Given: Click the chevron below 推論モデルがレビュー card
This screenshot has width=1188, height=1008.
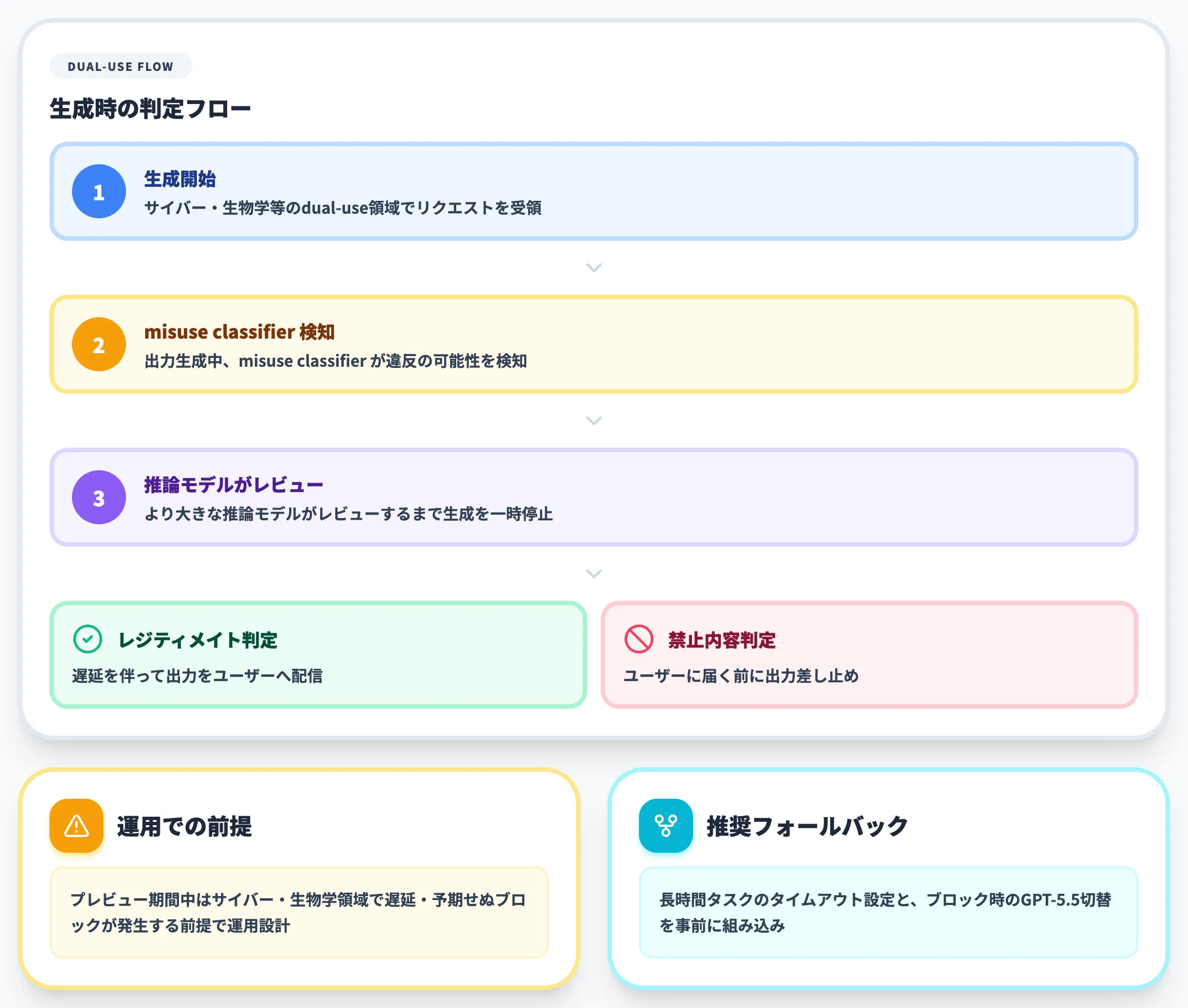Looking at the screenshot, I should point(595,574).
